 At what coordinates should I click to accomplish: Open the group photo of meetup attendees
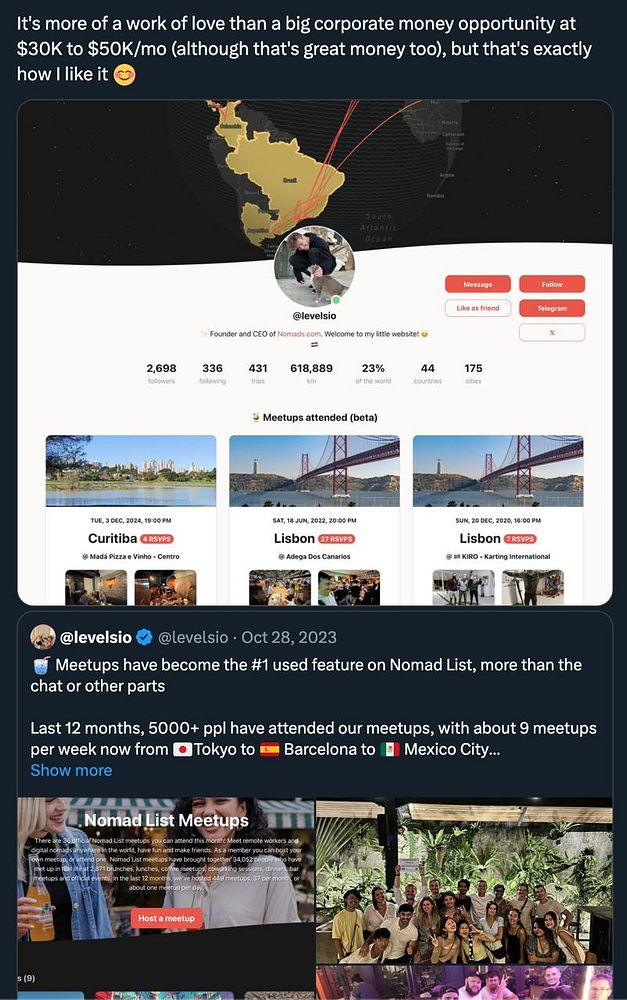[x=464, y=880]
